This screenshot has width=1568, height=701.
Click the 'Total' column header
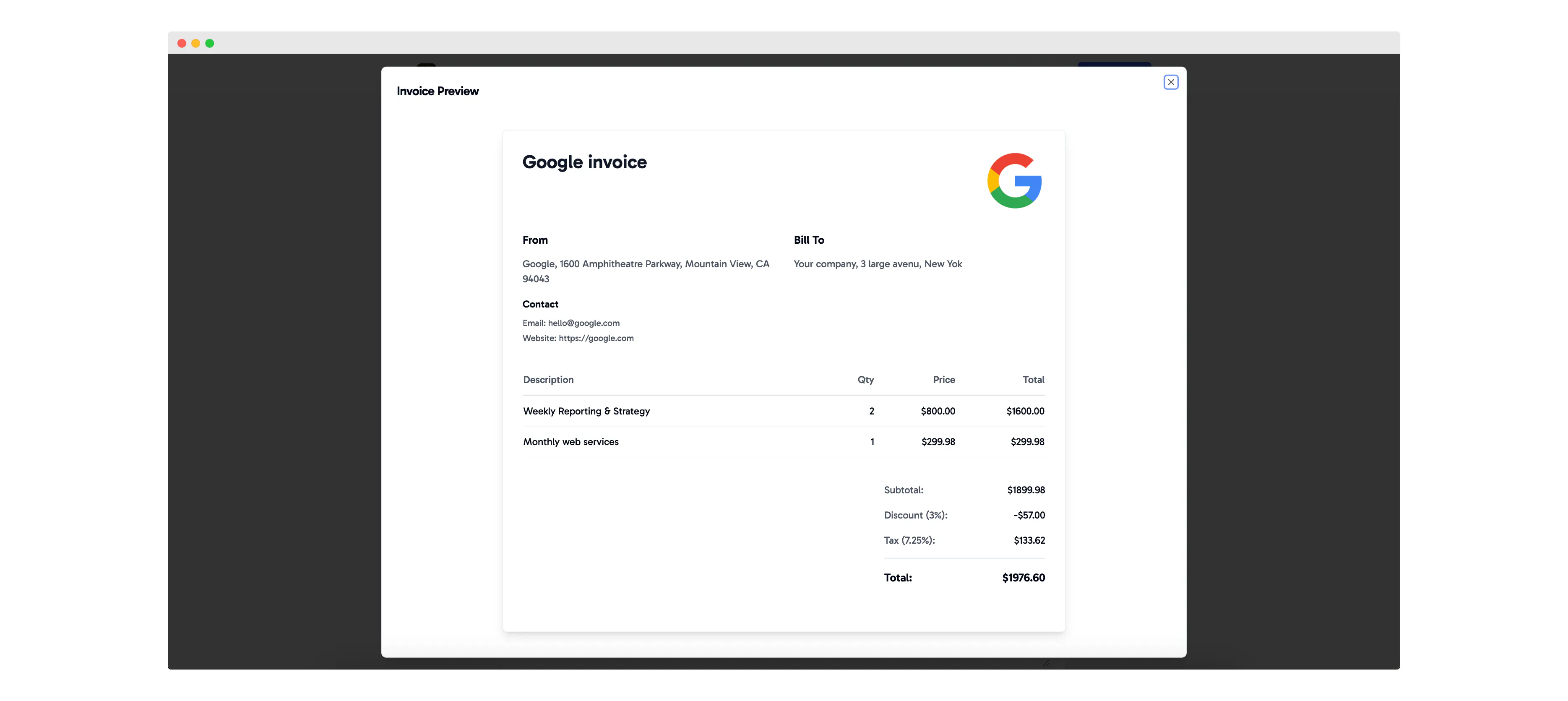coord(1034,380)
